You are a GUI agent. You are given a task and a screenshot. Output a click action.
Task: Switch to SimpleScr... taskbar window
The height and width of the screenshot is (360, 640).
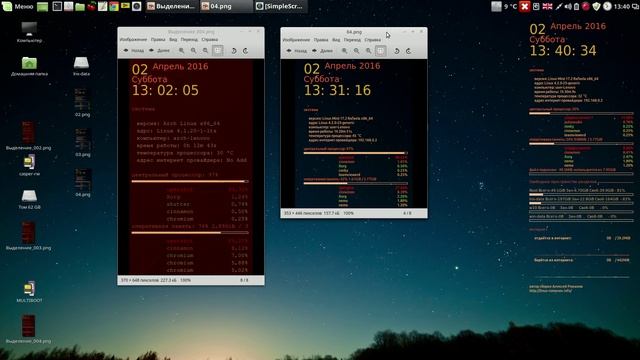click(x=280, y=6)
